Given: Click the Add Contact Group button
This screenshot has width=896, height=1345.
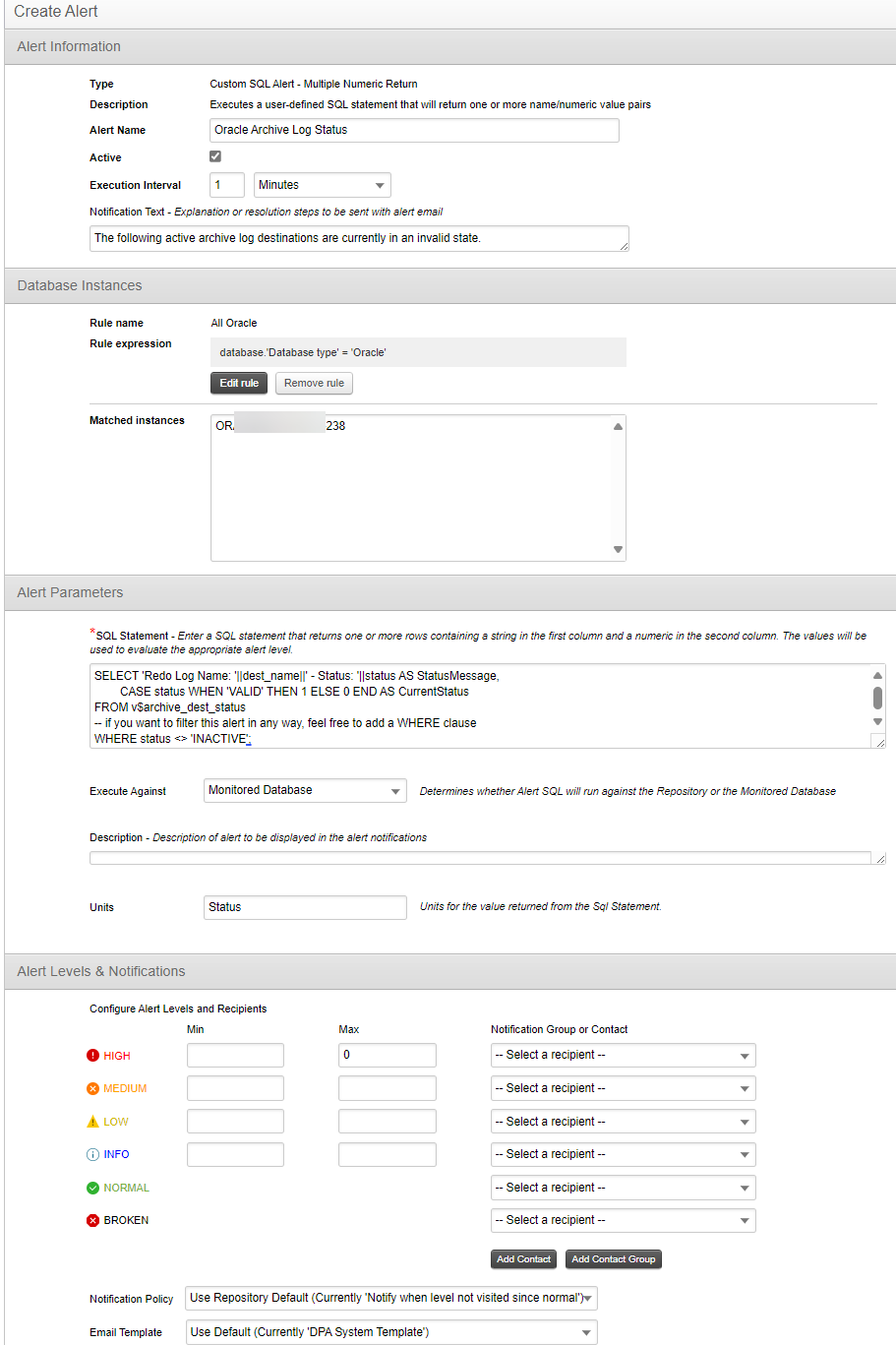Looking at the screenshot, I should pyautogui.click(x=614, y=1259).
